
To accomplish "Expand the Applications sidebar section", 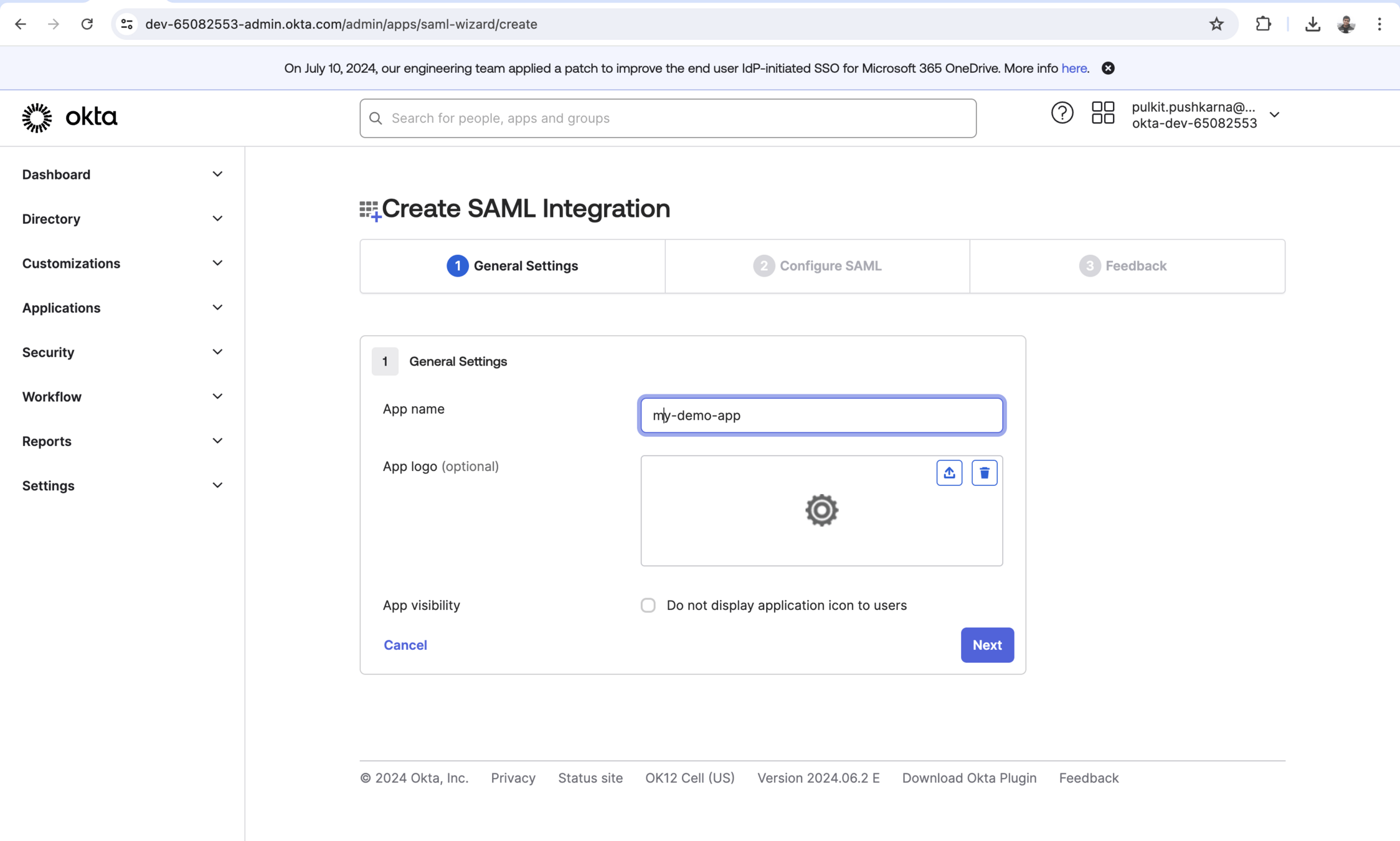I will tap(122, 308).
